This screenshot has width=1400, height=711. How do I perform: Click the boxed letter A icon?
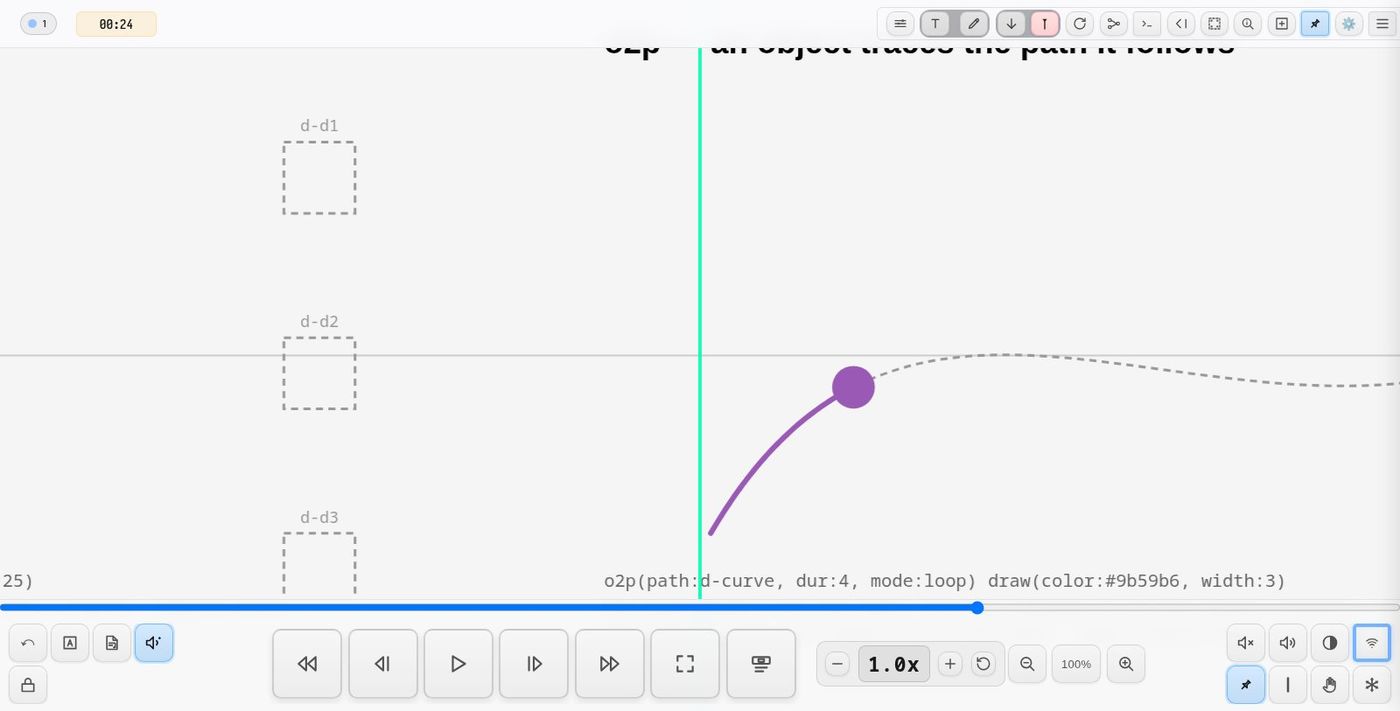click(x=70, y=643)
